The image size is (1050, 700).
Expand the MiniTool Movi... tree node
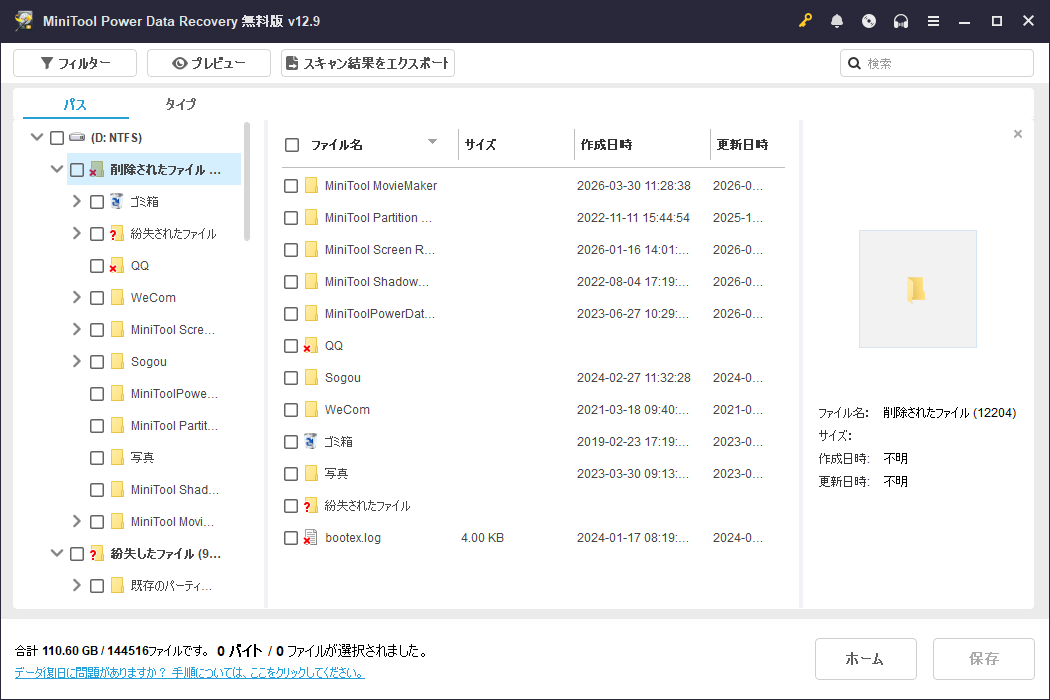pos(76,521)
